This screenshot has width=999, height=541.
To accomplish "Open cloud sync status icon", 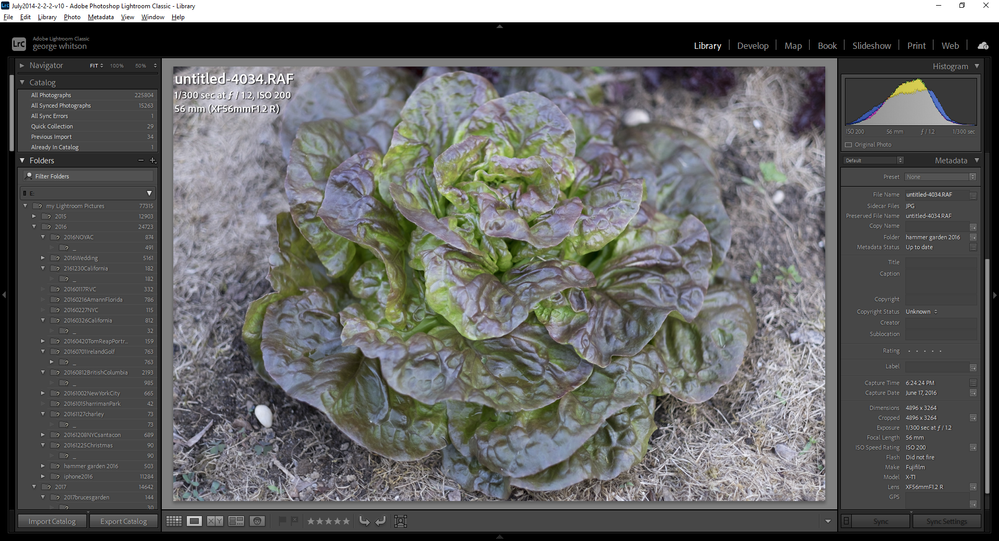I will (983, 45).
